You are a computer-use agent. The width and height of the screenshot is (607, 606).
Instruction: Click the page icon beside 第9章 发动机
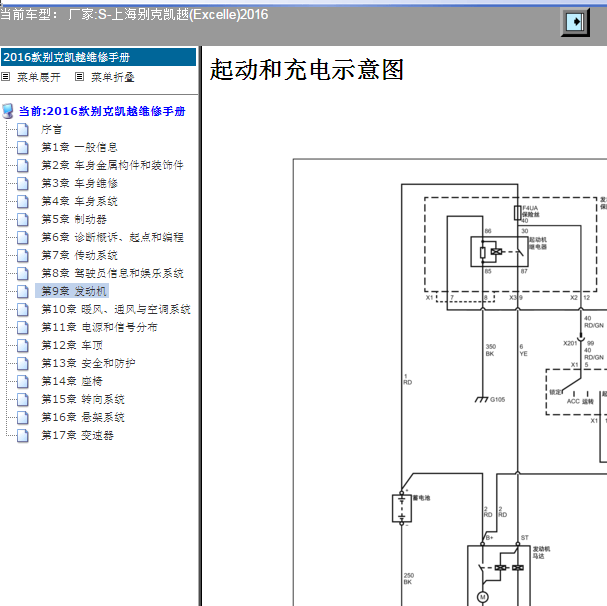tap(23, 292)
